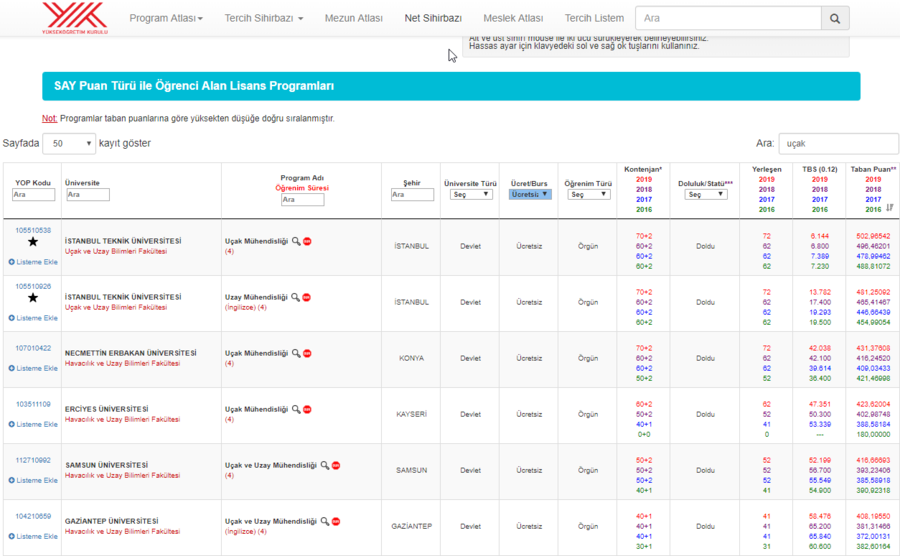Open the YOP code link 107010422
The width and height of the screenshot is (900, 556).
tap(32, 348)
